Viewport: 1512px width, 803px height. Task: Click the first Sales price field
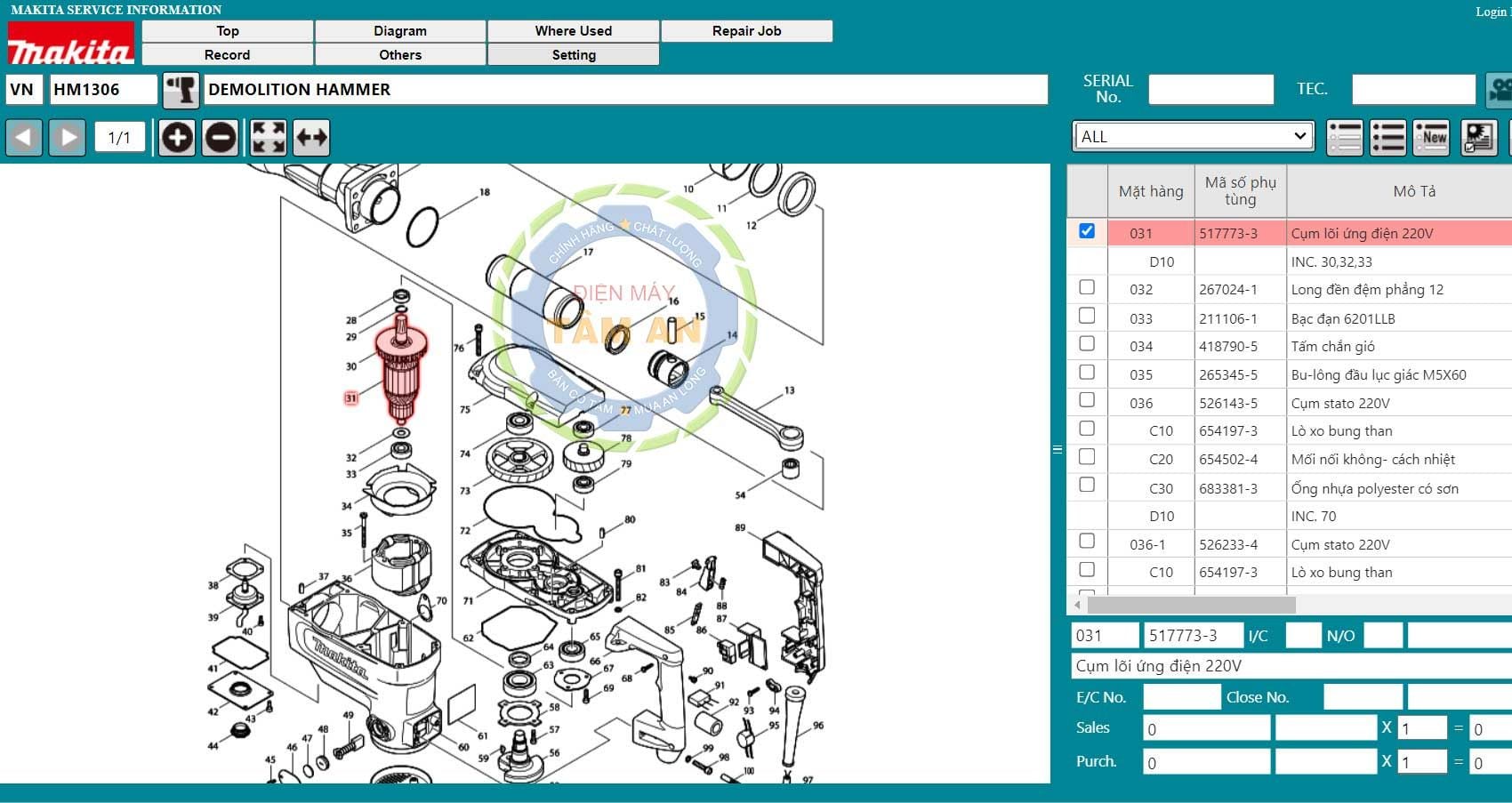[1207, 729]
